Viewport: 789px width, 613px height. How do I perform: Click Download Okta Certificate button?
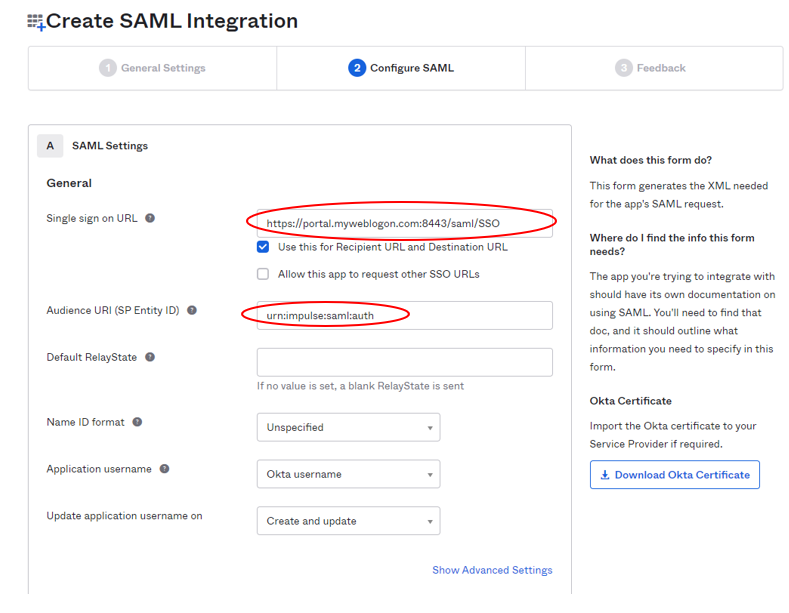click(x=675, y=475)
